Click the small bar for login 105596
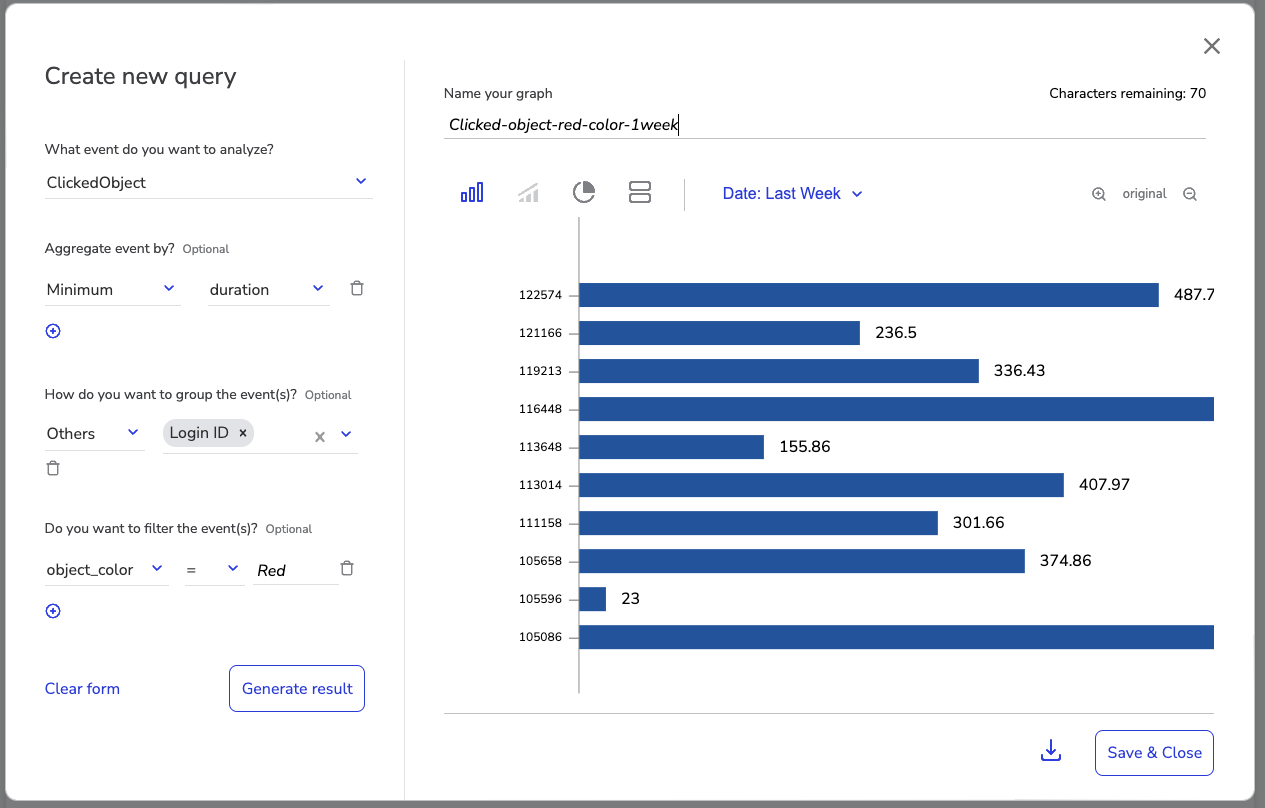Viewport: 1265px width, 808px height. (592, 599)
